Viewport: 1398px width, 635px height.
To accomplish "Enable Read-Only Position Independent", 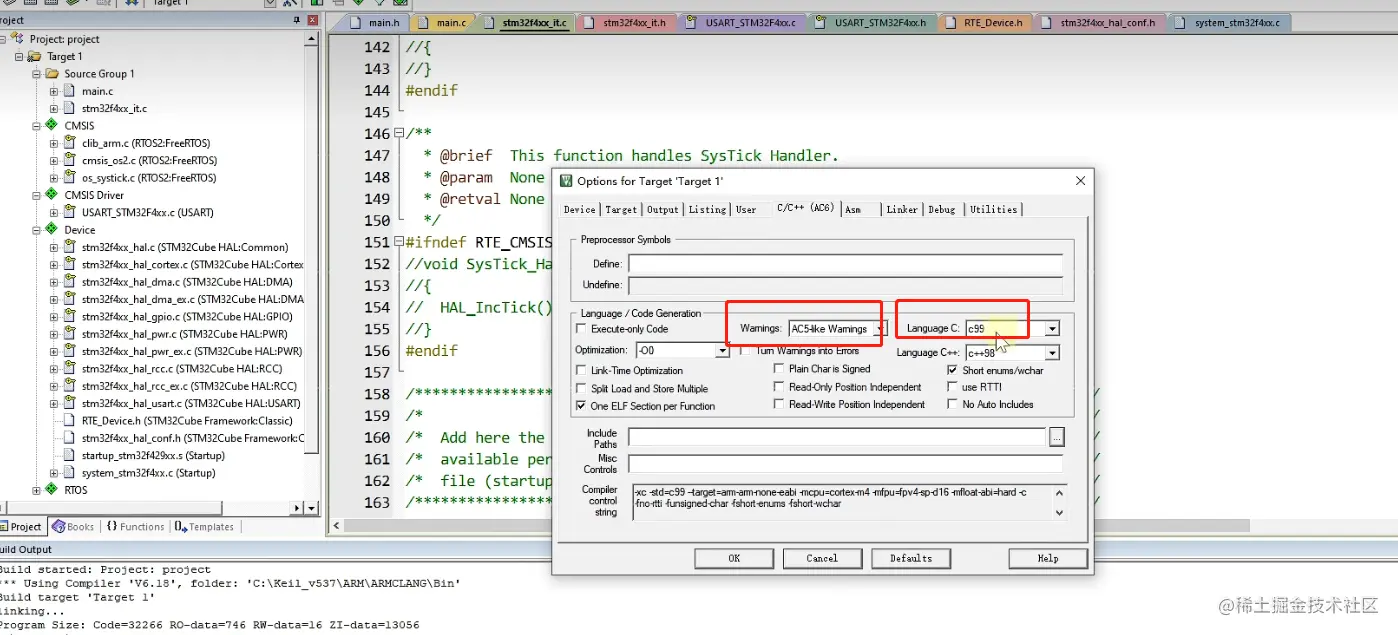I will coord(780,387).
